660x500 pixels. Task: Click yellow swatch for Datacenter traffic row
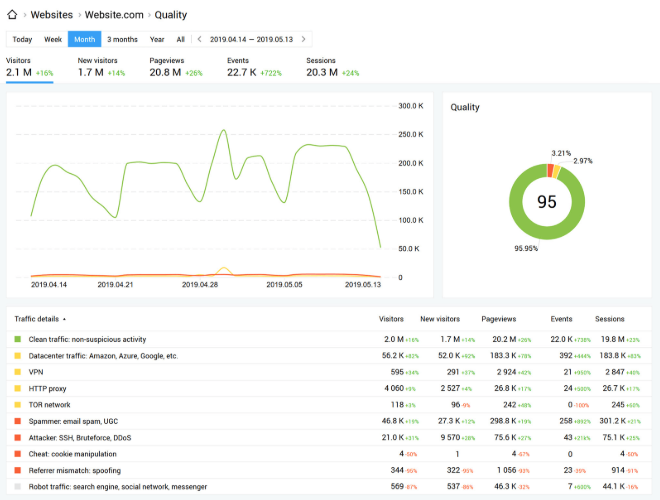[18, 356]
